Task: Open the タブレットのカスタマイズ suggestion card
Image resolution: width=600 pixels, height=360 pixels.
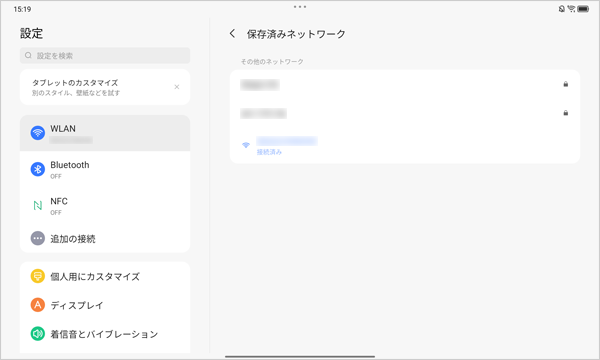Action: click(105, 87)
